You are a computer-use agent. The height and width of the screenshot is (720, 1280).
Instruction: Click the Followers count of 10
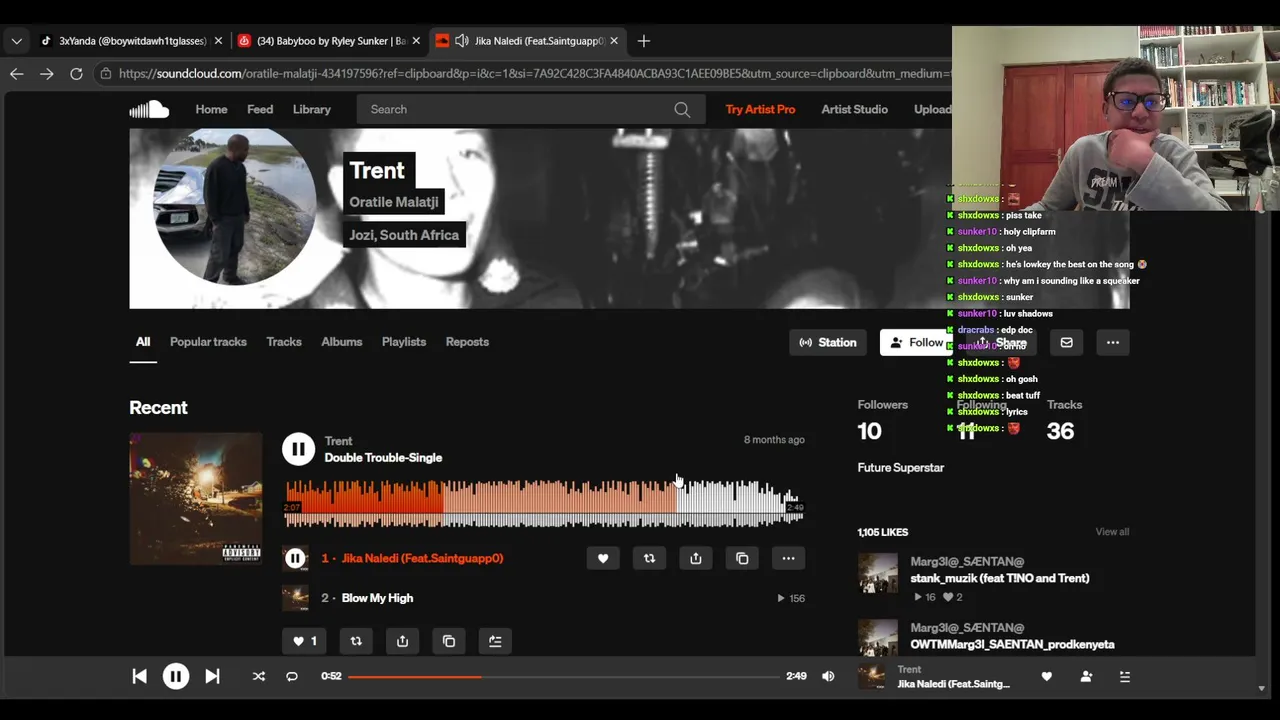pos(870,431)
